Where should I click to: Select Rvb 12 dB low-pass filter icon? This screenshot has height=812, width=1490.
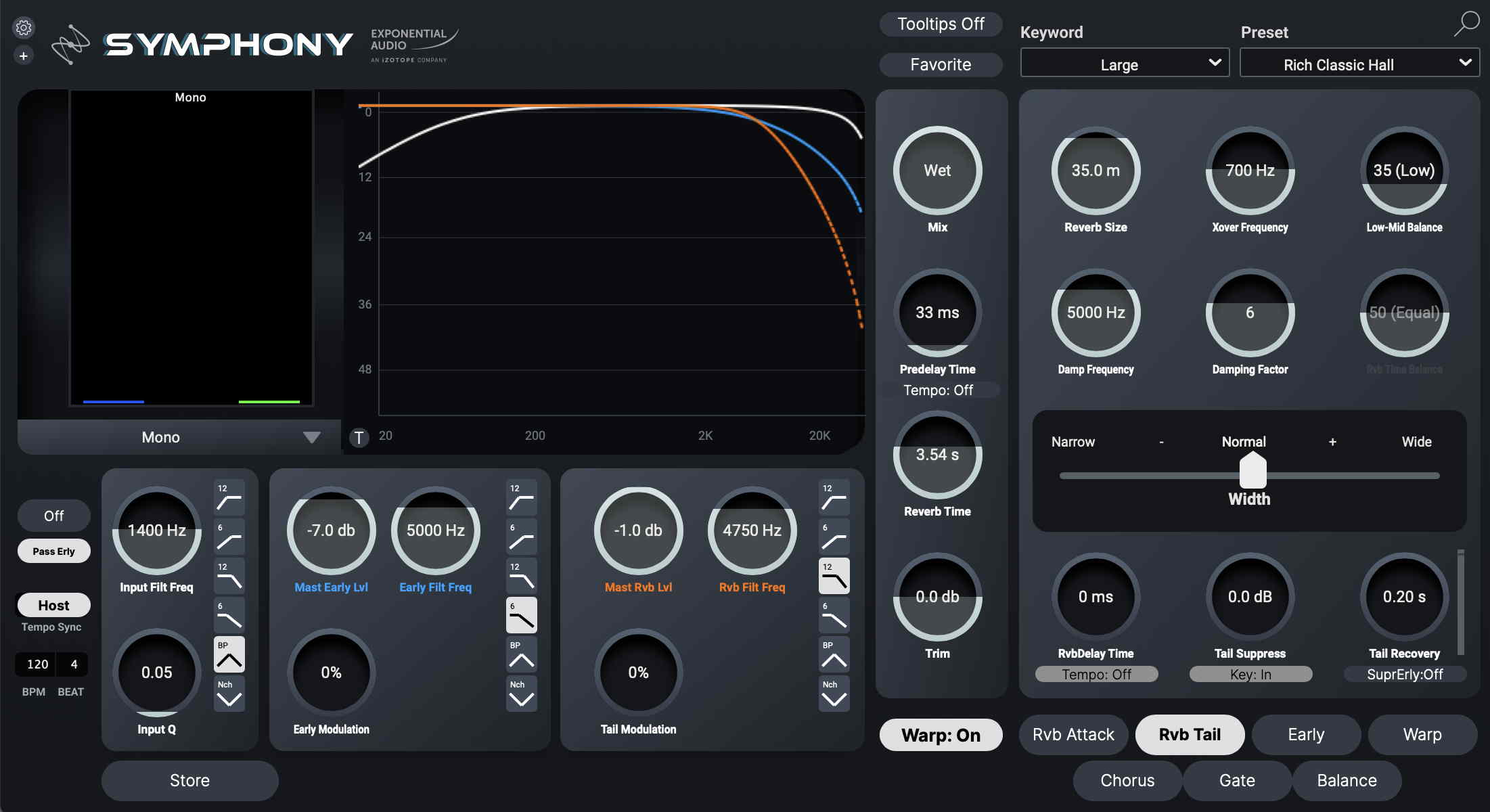(x=834, y=576)
